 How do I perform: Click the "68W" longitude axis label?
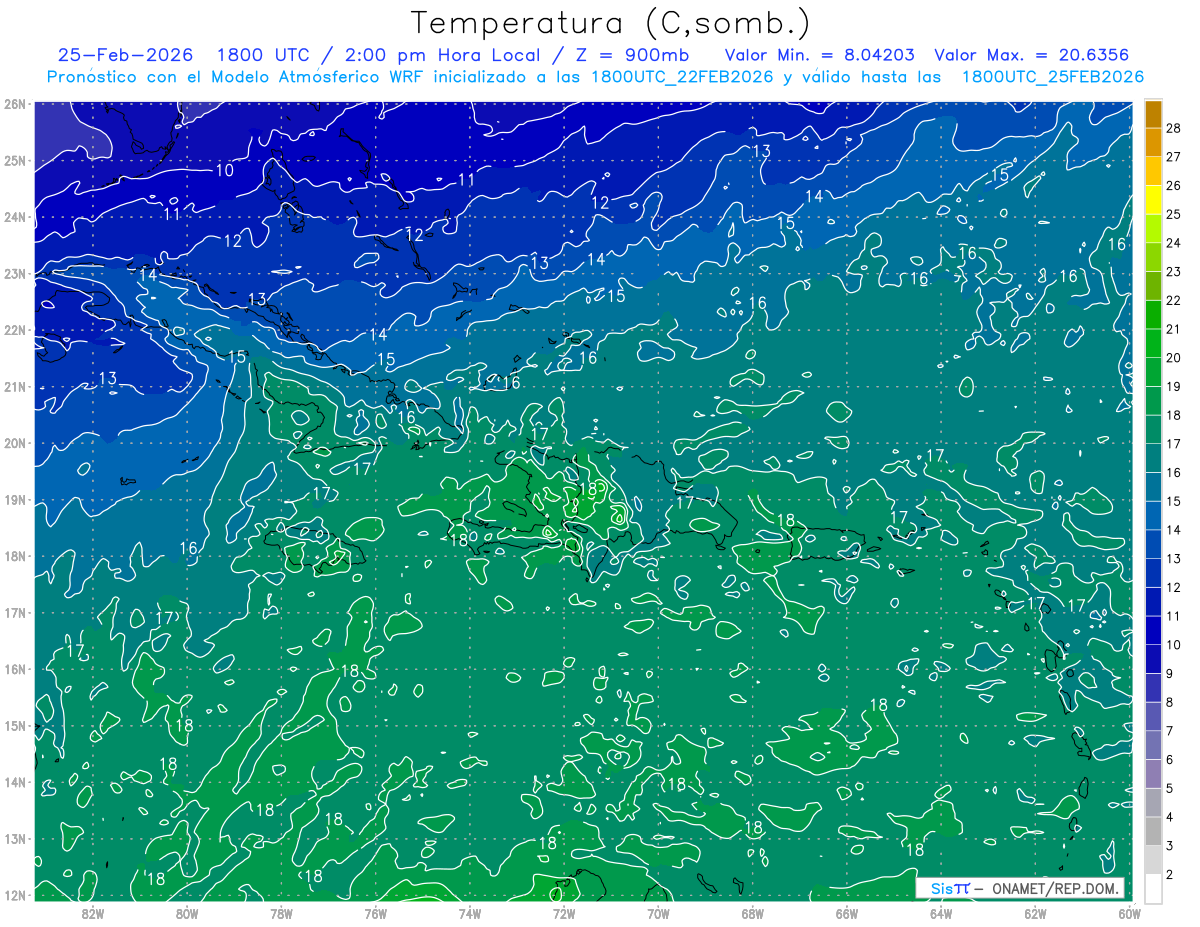coord(752,913)
